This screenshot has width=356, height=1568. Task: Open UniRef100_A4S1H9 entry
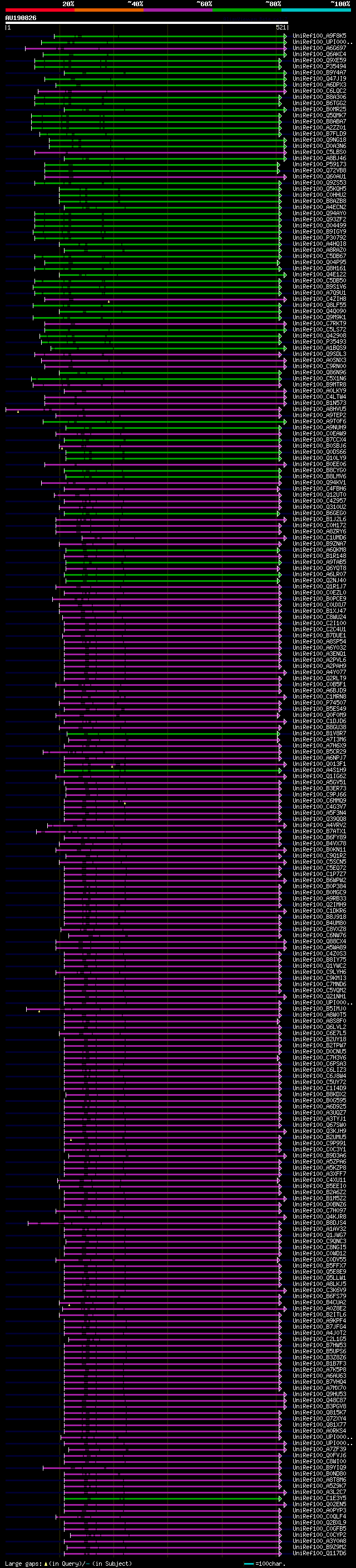coord(319,770)
